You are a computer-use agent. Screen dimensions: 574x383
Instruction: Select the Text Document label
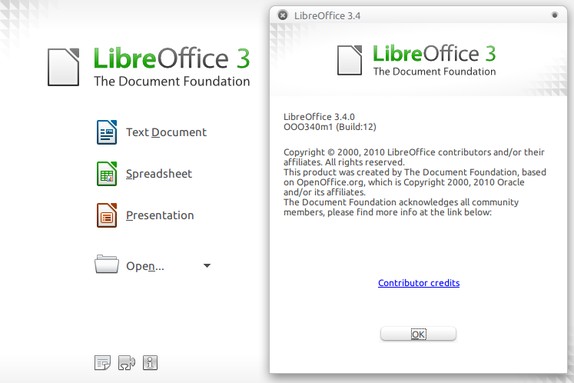(166, 132)
